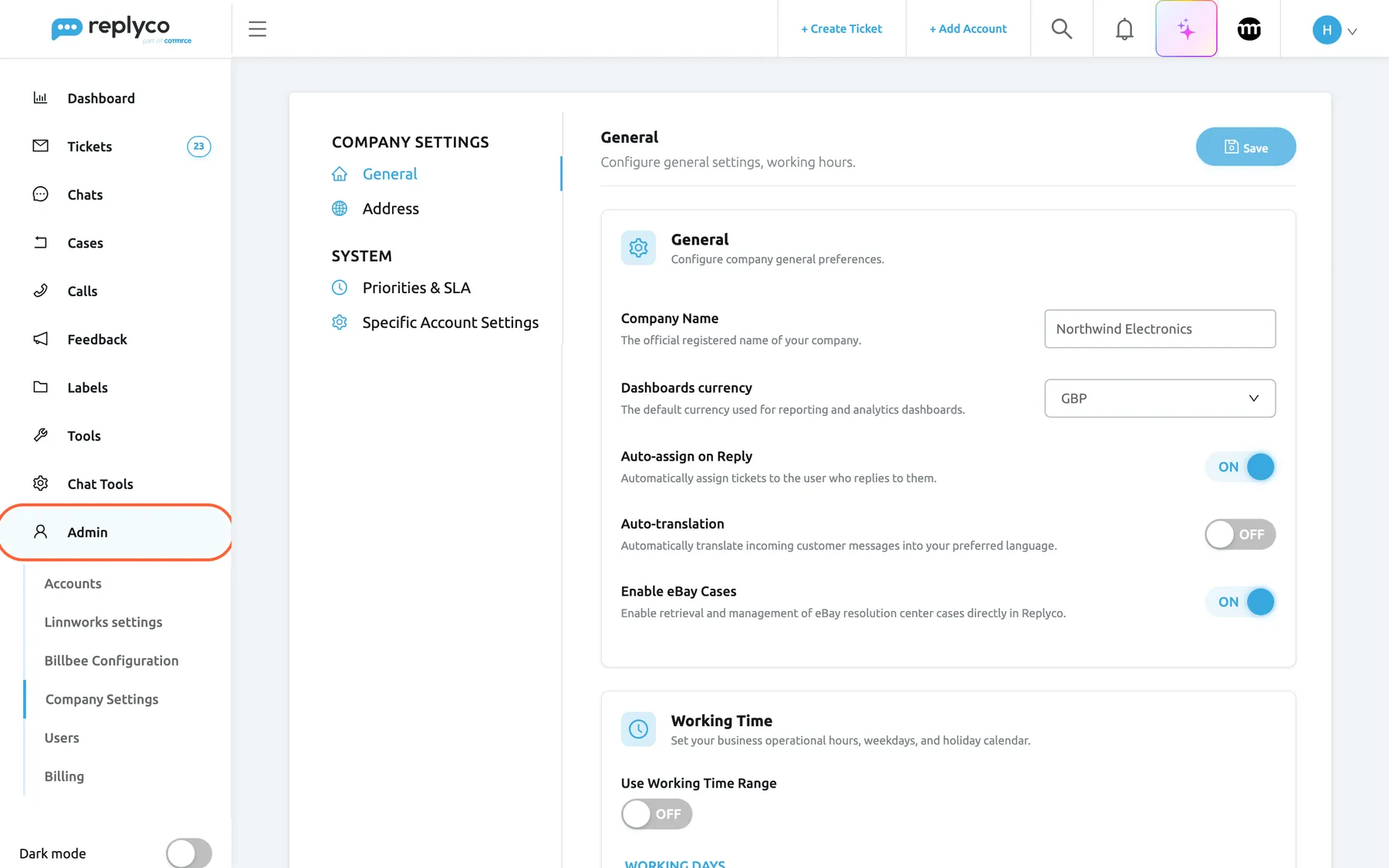Click the Save button

(1245, 147)
